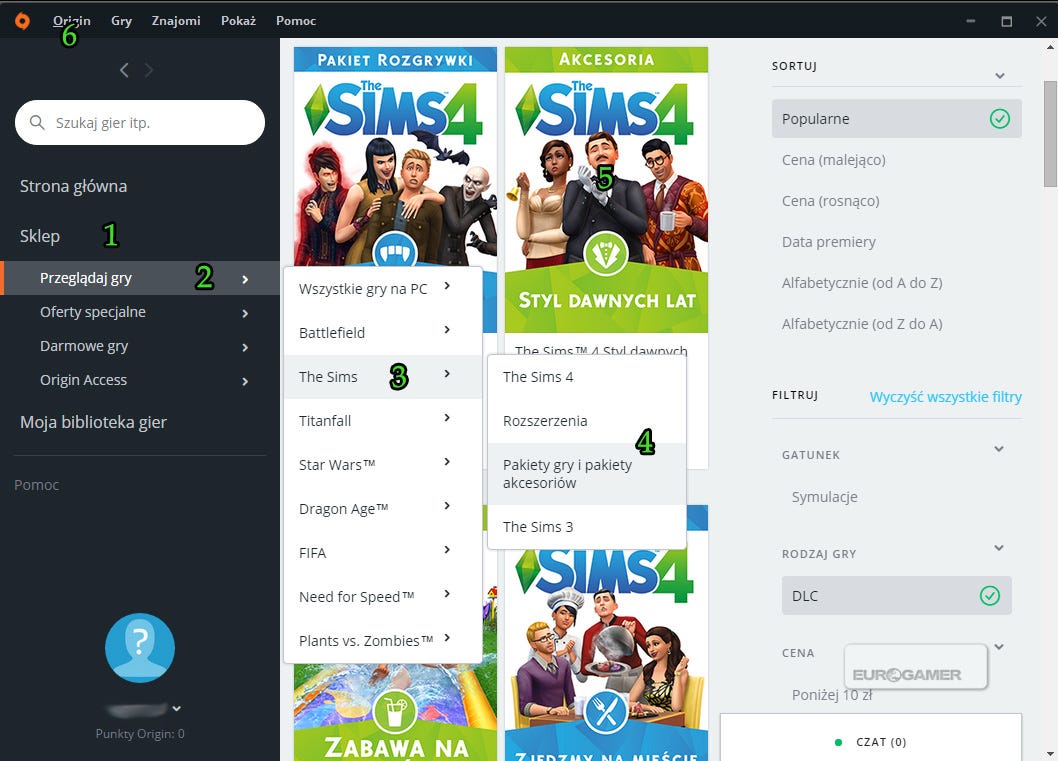The height and width of the screenshot is (761, 1058).
Task: Choose Wszystkie gry na PC from flyout
Action: [x=383, y=289]
